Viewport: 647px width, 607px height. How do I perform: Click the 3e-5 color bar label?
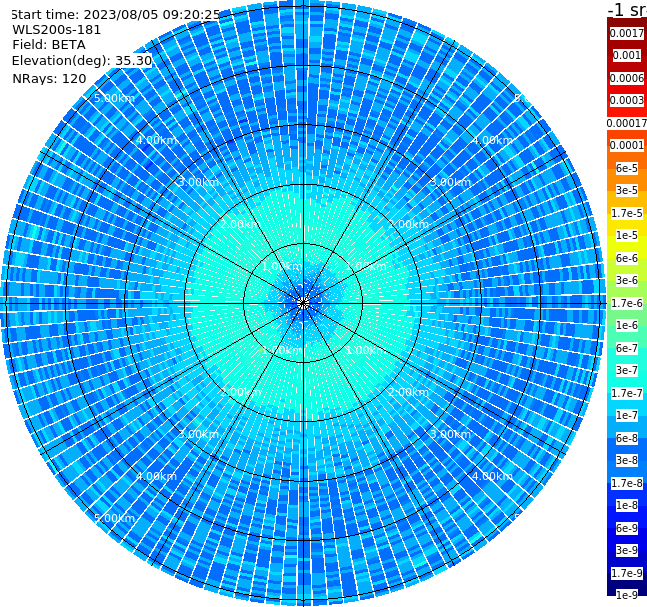click(x=627, y=190)
